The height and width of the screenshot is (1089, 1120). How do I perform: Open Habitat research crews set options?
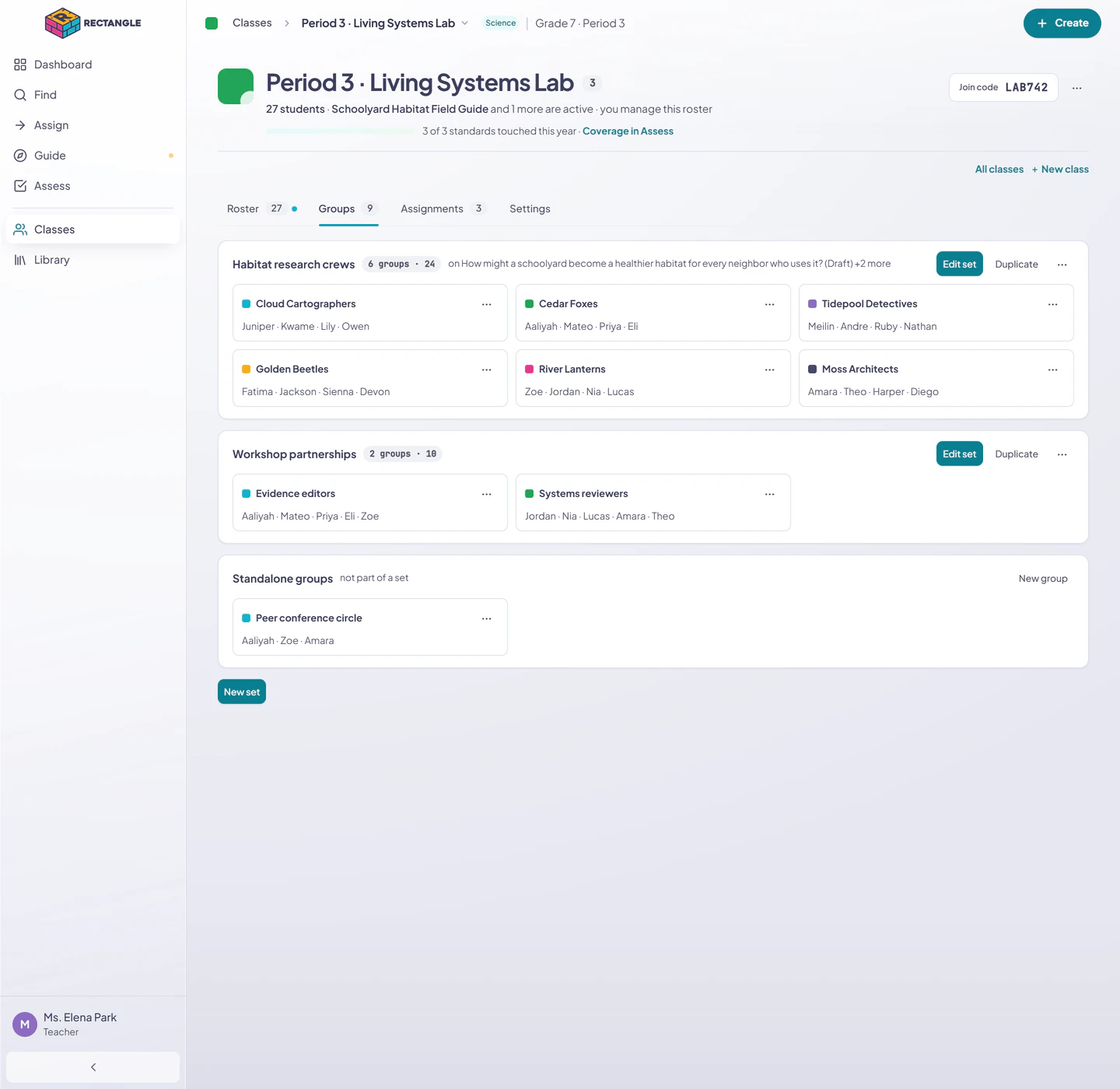1062,264
